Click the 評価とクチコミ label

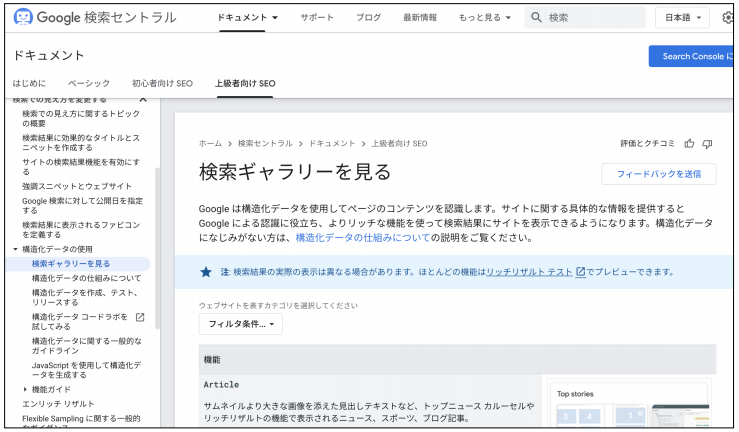[647, 144]
